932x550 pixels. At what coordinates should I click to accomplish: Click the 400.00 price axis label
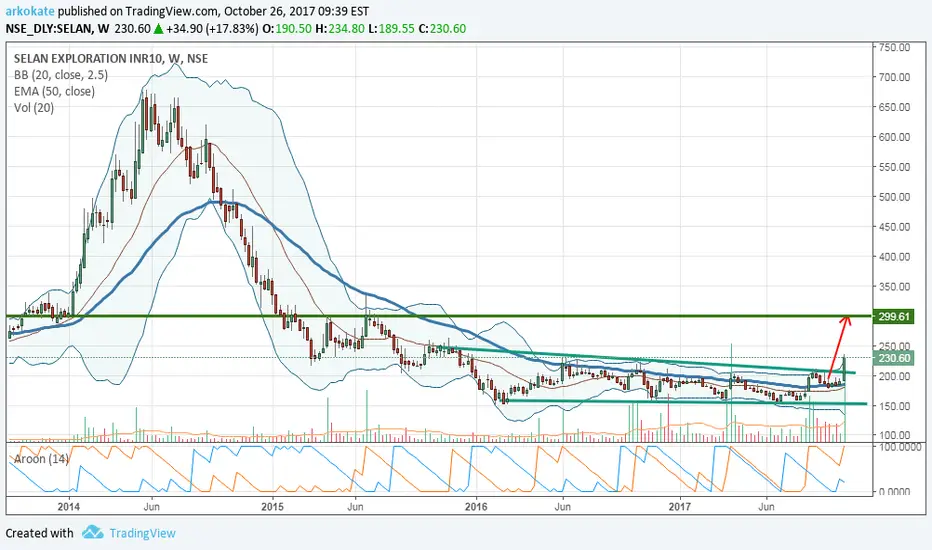click(x=895, y=257)
